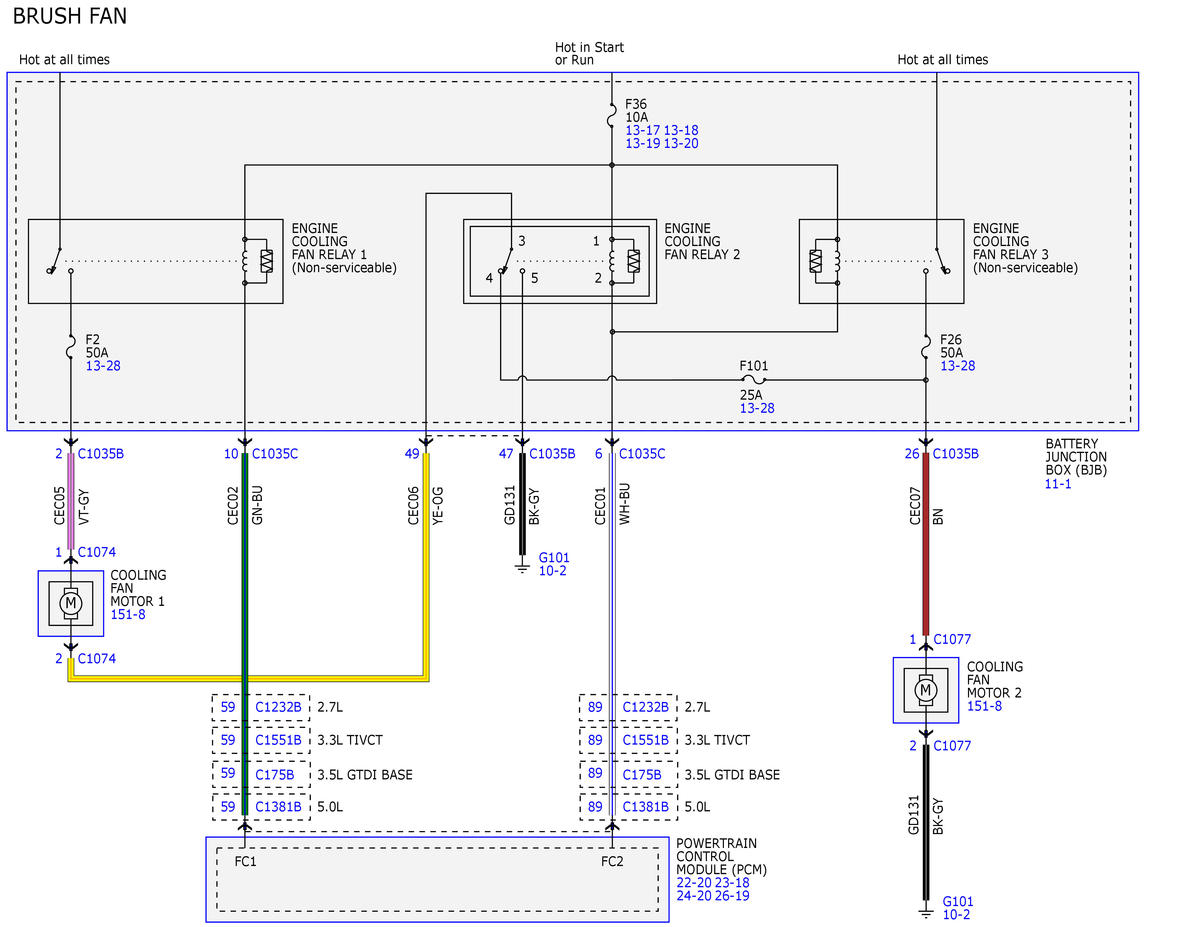Screen dimensions: 1199x927
Task: Click the Cooling Fan Motor 1 symbol
Action: coord(70,603)
